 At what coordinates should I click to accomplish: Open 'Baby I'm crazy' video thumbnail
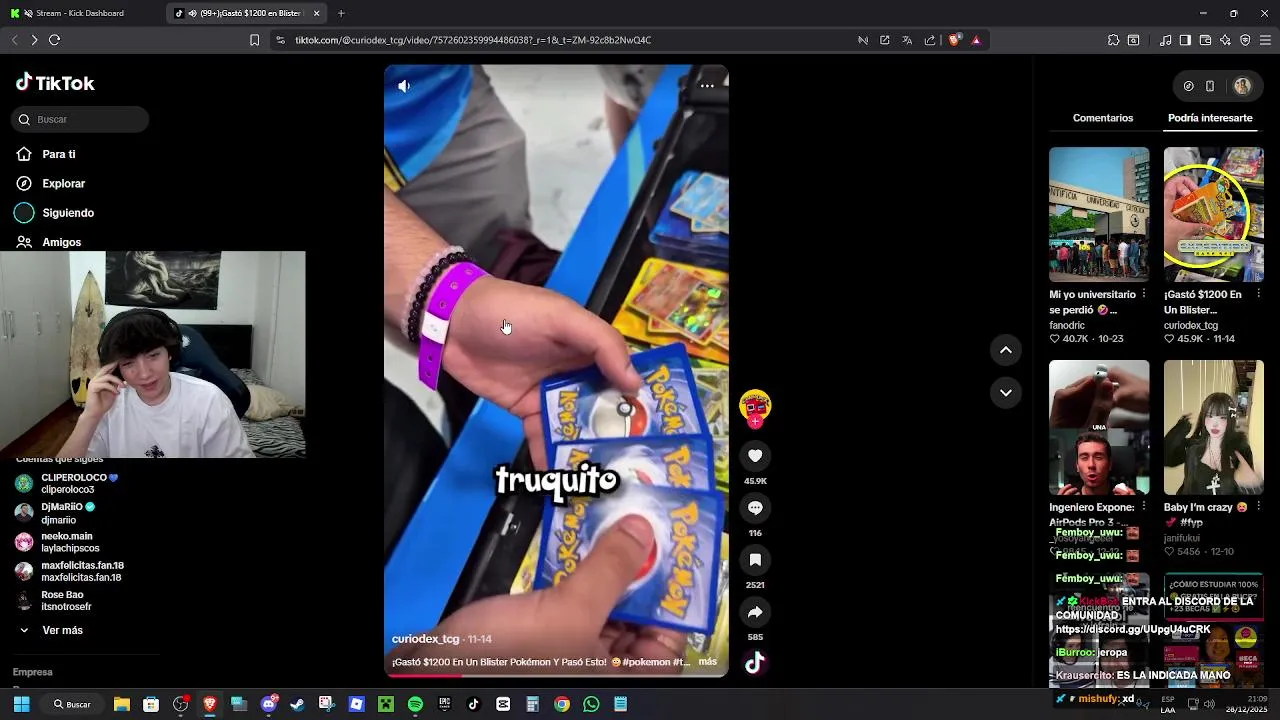tap(1213, 427)
